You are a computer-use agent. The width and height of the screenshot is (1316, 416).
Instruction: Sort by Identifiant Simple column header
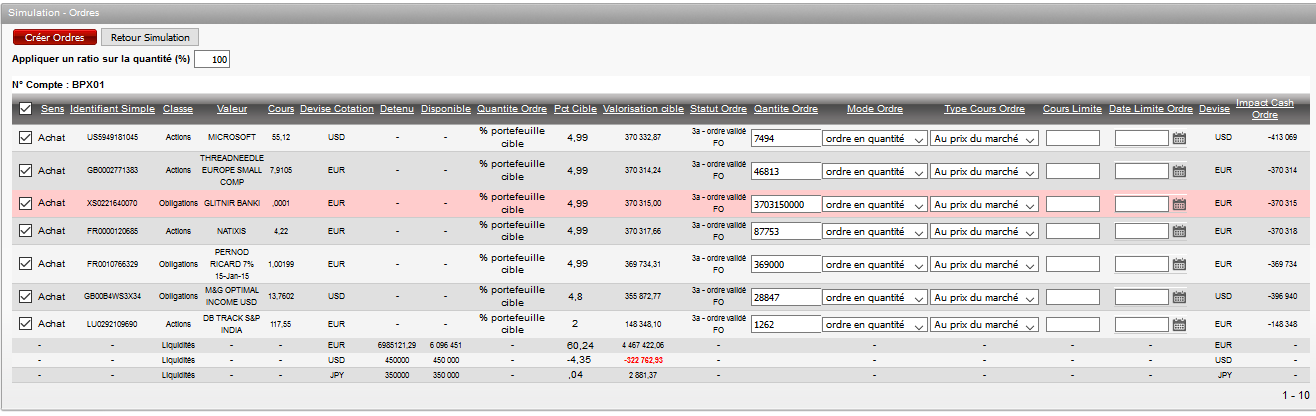click(x=112, y=109)
